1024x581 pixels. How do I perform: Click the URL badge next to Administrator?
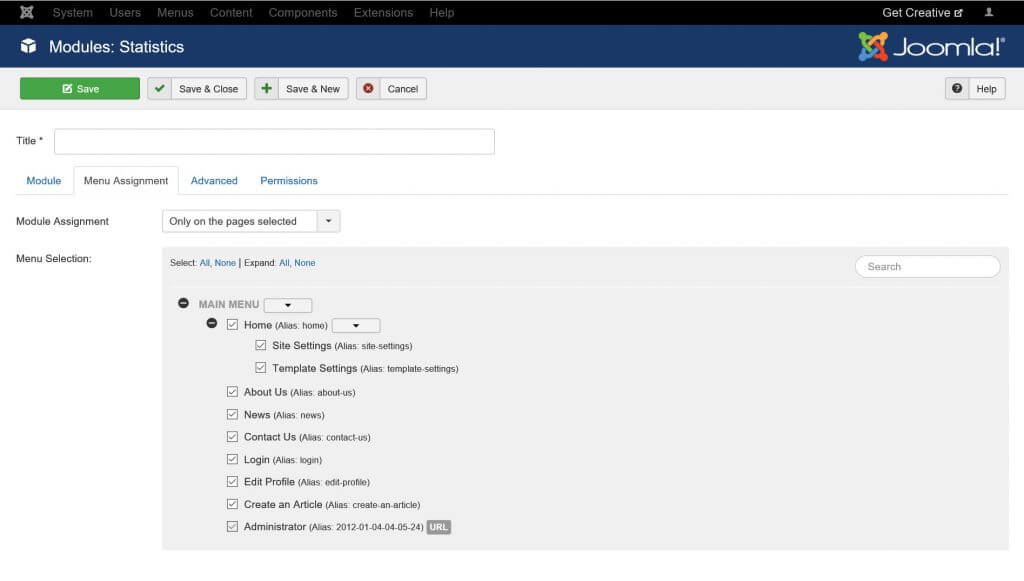click(x=438, y=526)
